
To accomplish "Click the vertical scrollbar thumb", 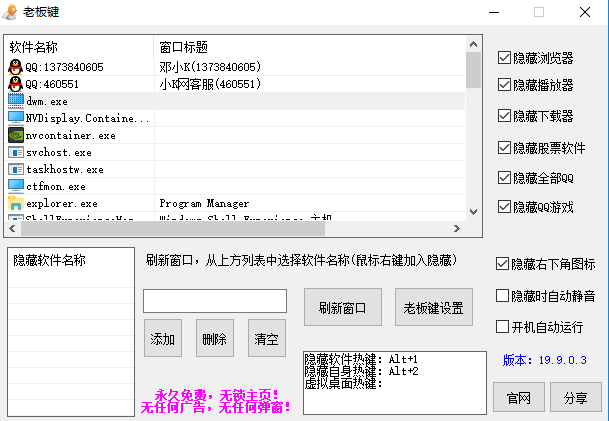I will click(473, 70).
